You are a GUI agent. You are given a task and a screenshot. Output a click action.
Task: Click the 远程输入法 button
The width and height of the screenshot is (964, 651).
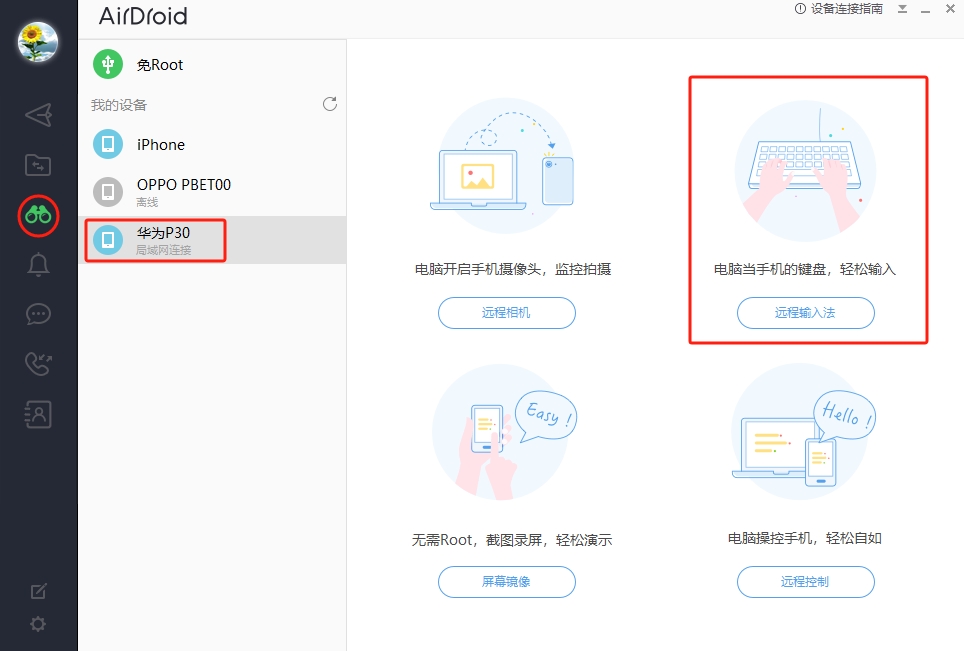click(805, 313)
